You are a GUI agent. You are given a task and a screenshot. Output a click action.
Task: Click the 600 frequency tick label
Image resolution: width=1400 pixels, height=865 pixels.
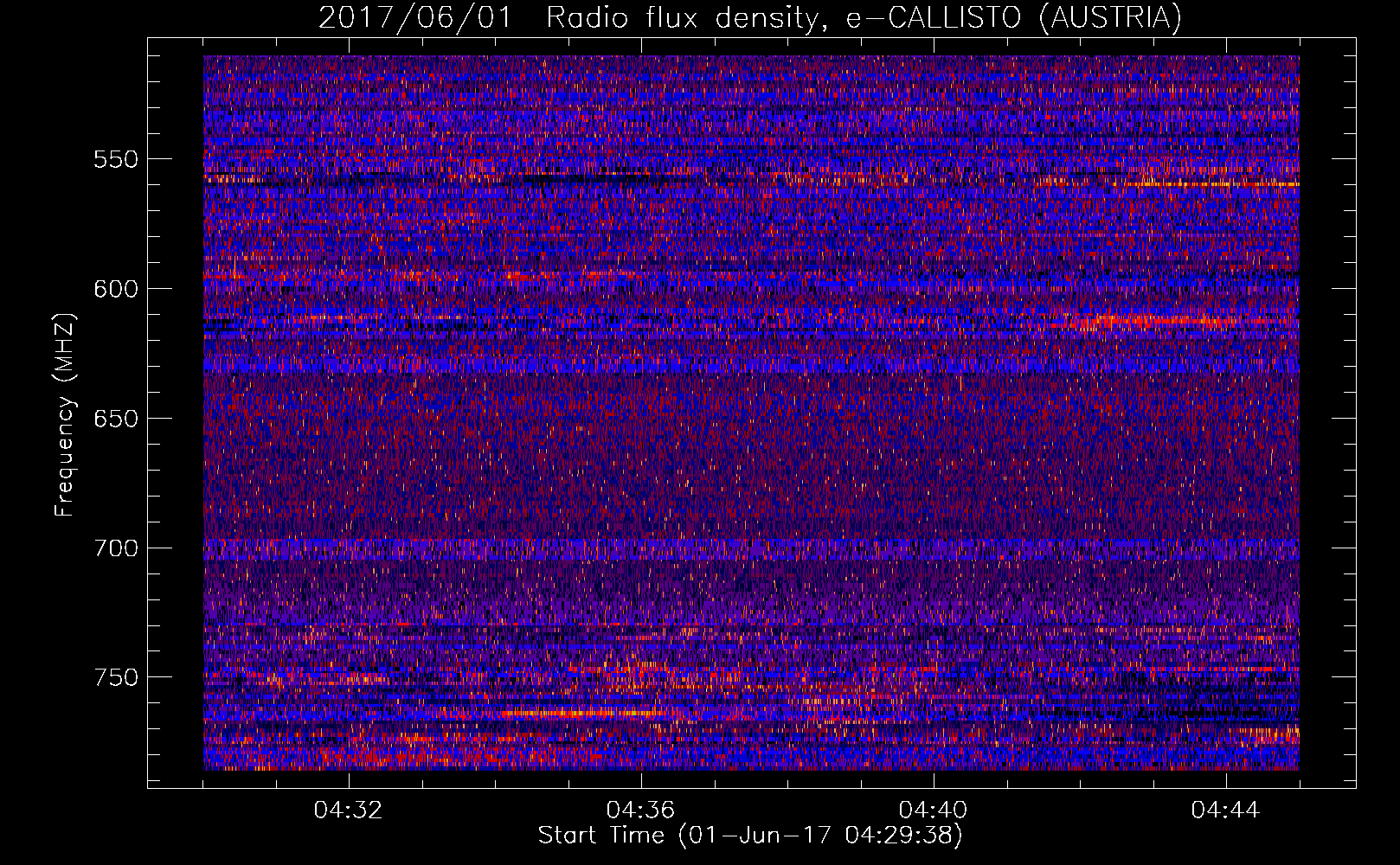click(116, 289)
